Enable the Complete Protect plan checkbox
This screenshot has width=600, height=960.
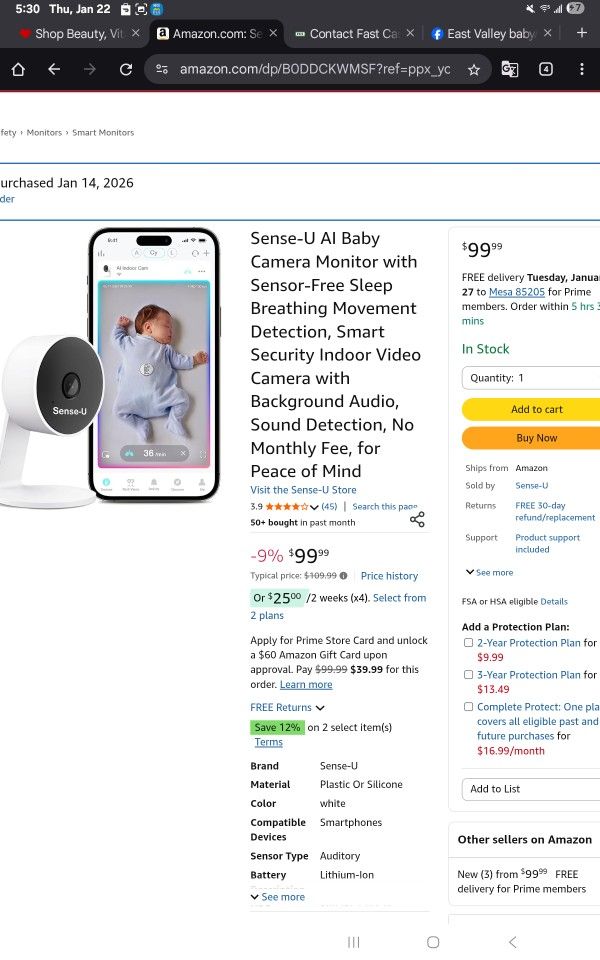click(x=468, y=707)
